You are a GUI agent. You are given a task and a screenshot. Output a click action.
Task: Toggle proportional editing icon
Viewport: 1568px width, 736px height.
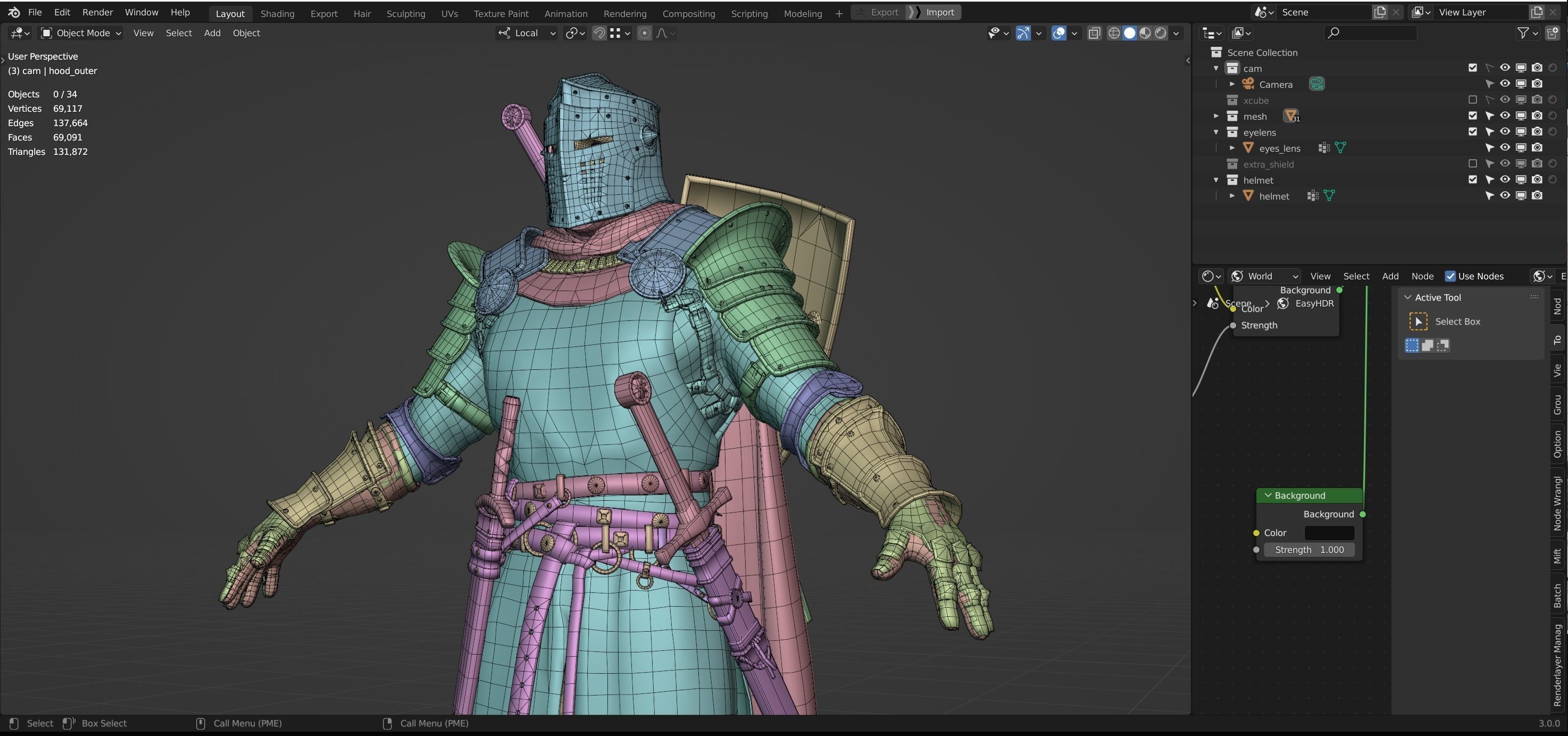pos(645,33)
